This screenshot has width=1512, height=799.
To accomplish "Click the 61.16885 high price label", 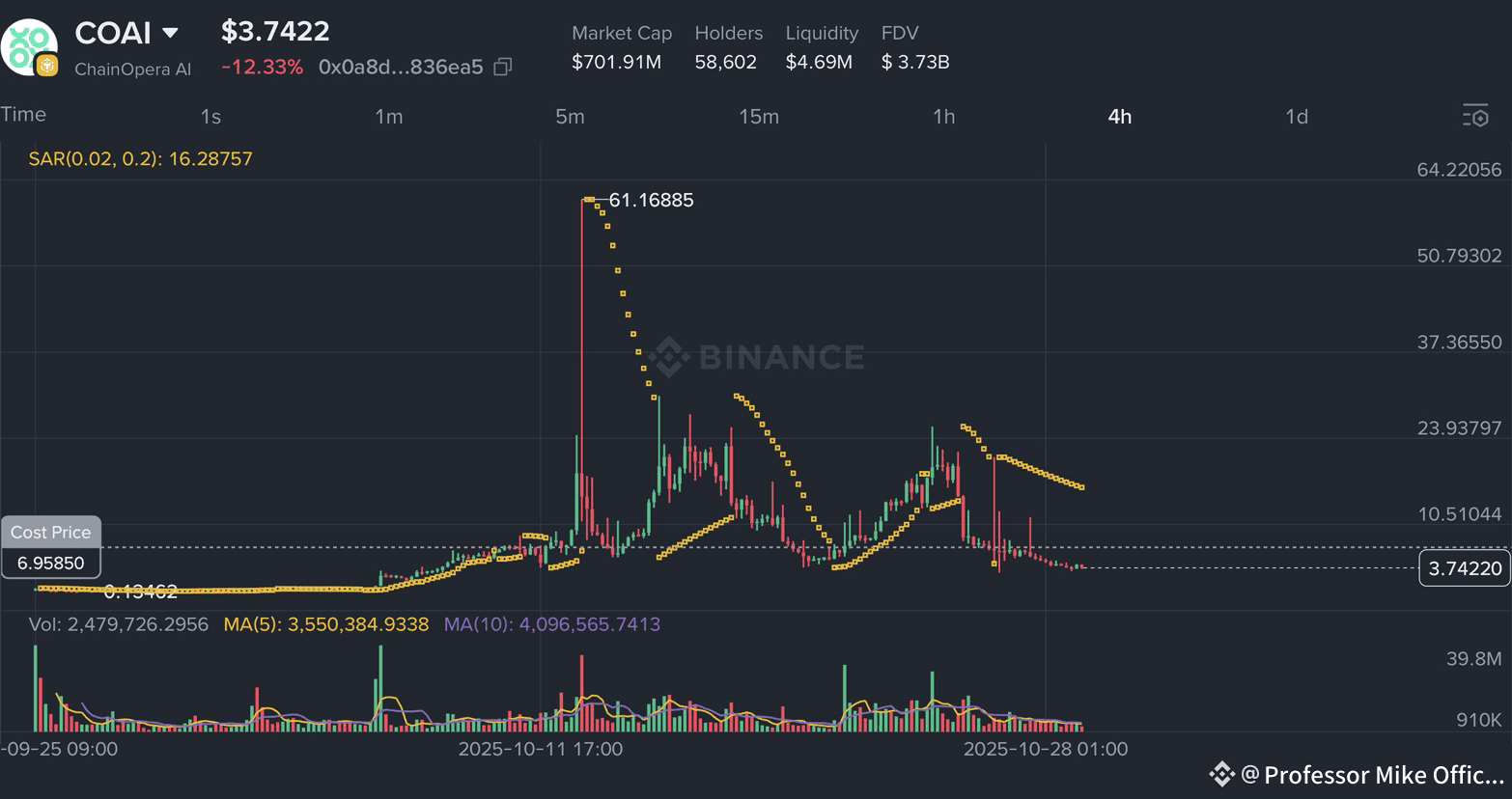I will coord(651,200).
